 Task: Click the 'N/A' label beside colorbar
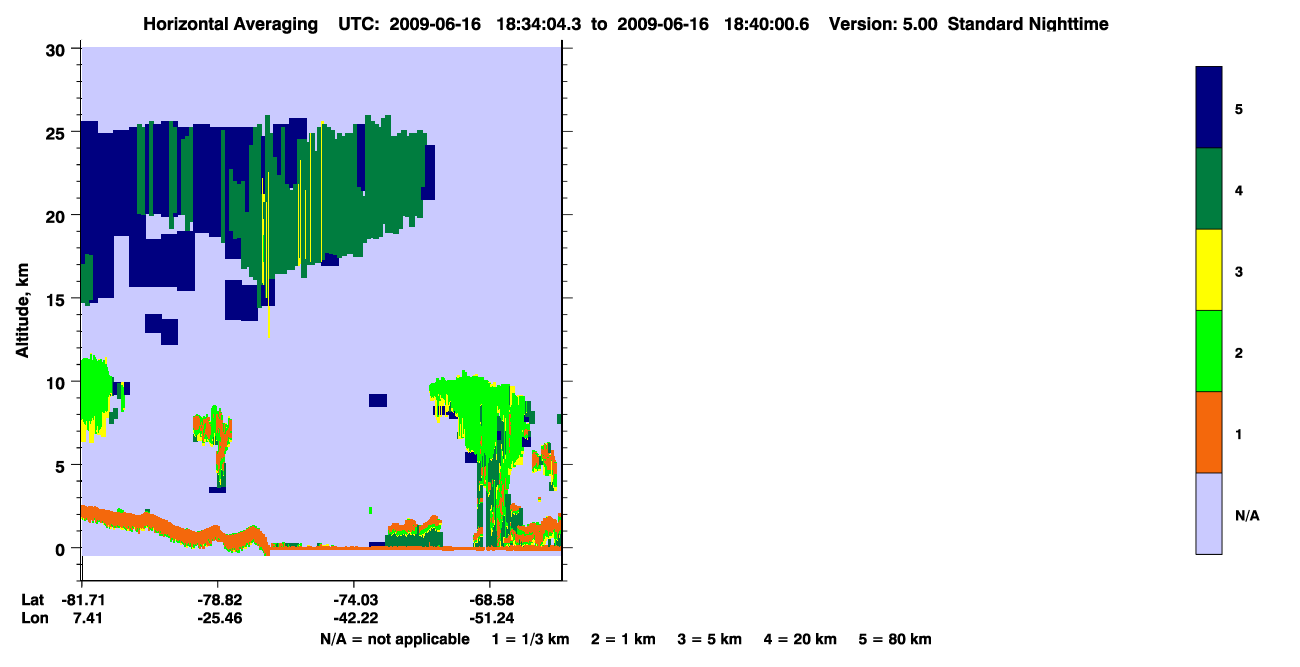tap(1247, 515)
